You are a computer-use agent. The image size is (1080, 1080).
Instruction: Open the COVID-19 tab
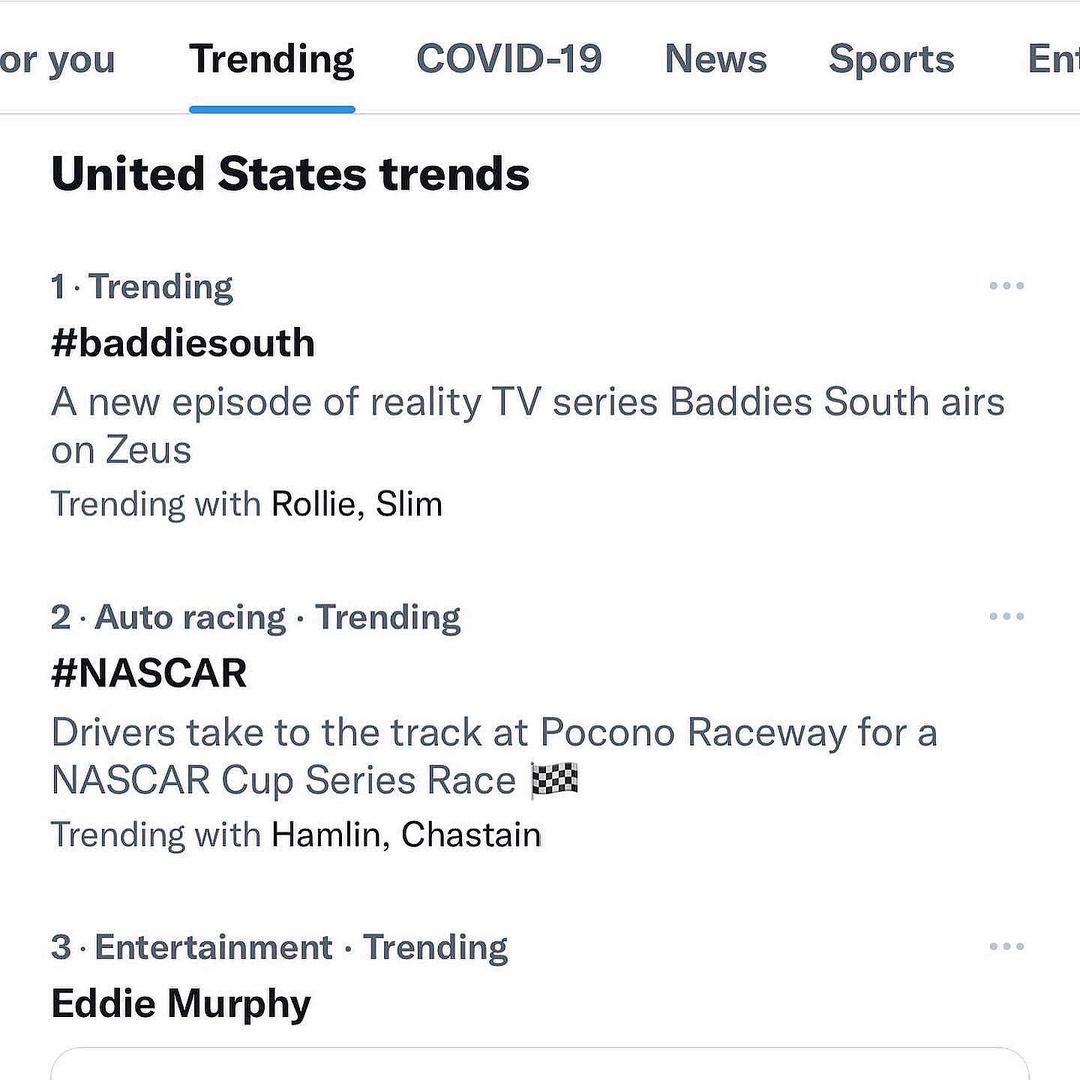pyautogui.click(x=509, y=59)
